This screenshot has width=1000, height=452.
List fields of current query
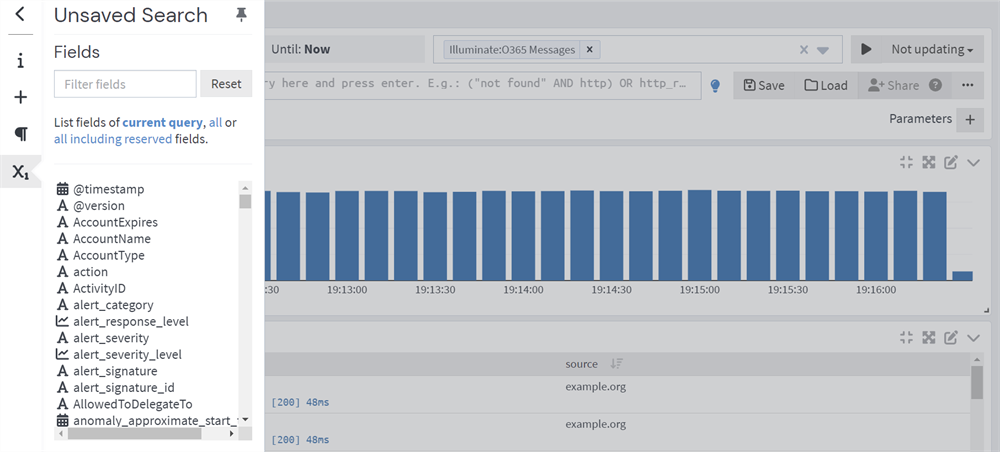[162, 122]
